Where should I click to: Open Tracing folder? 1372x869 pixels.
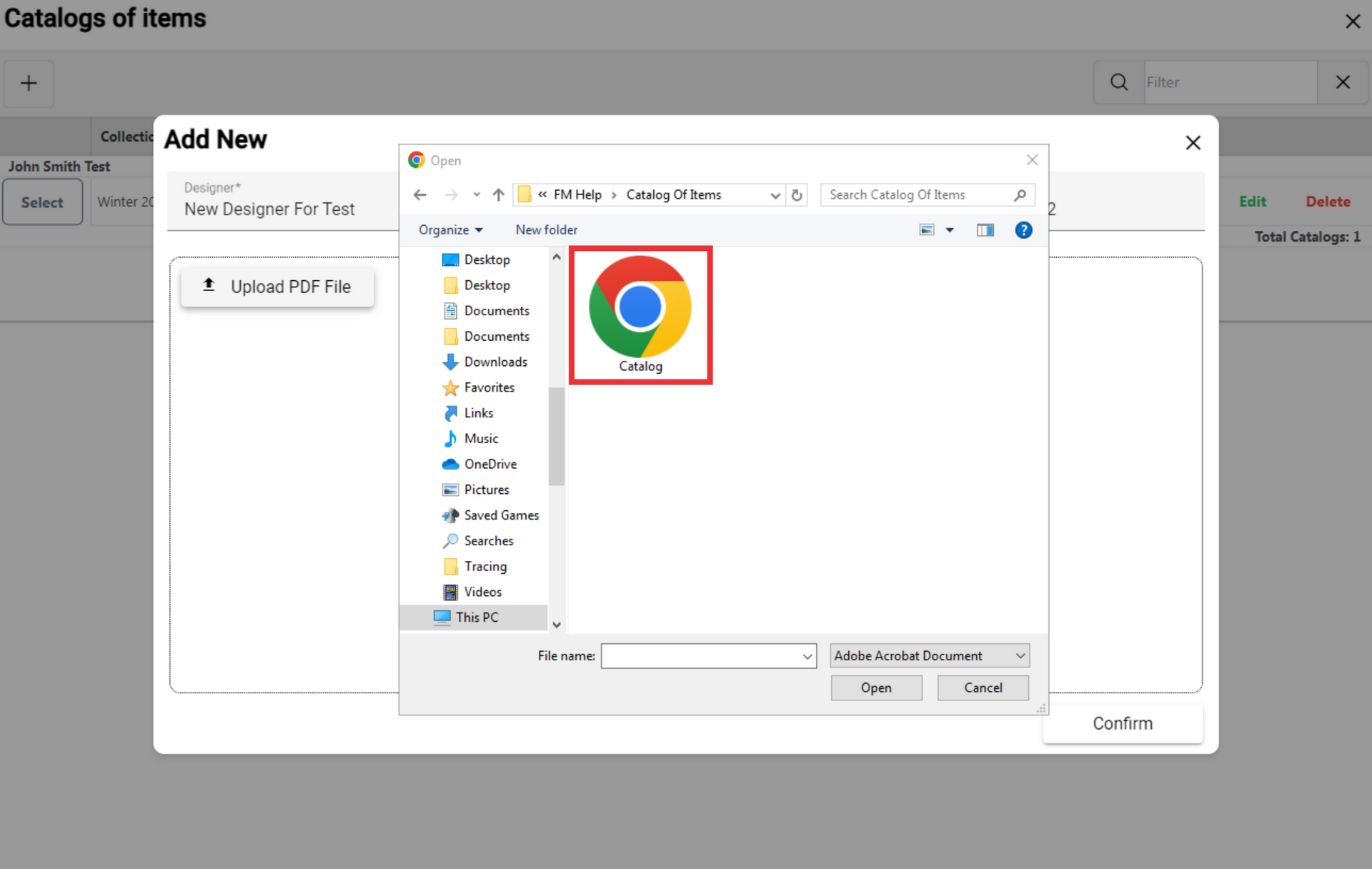tap(475, 567)
